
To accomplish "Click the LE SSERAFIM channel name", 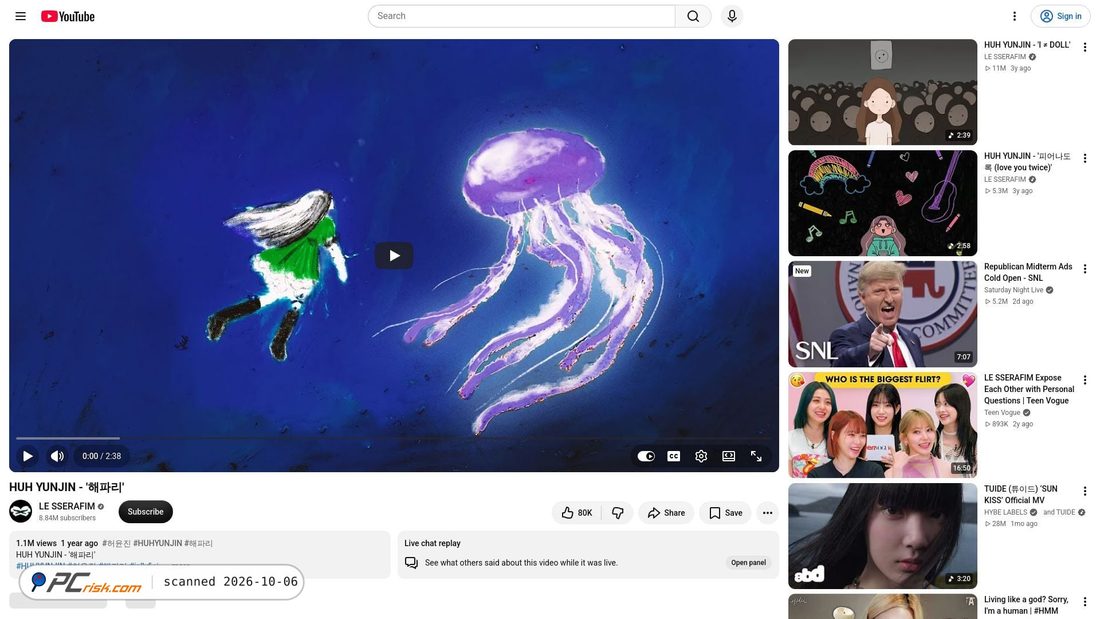I will click(x=67, y=506).
